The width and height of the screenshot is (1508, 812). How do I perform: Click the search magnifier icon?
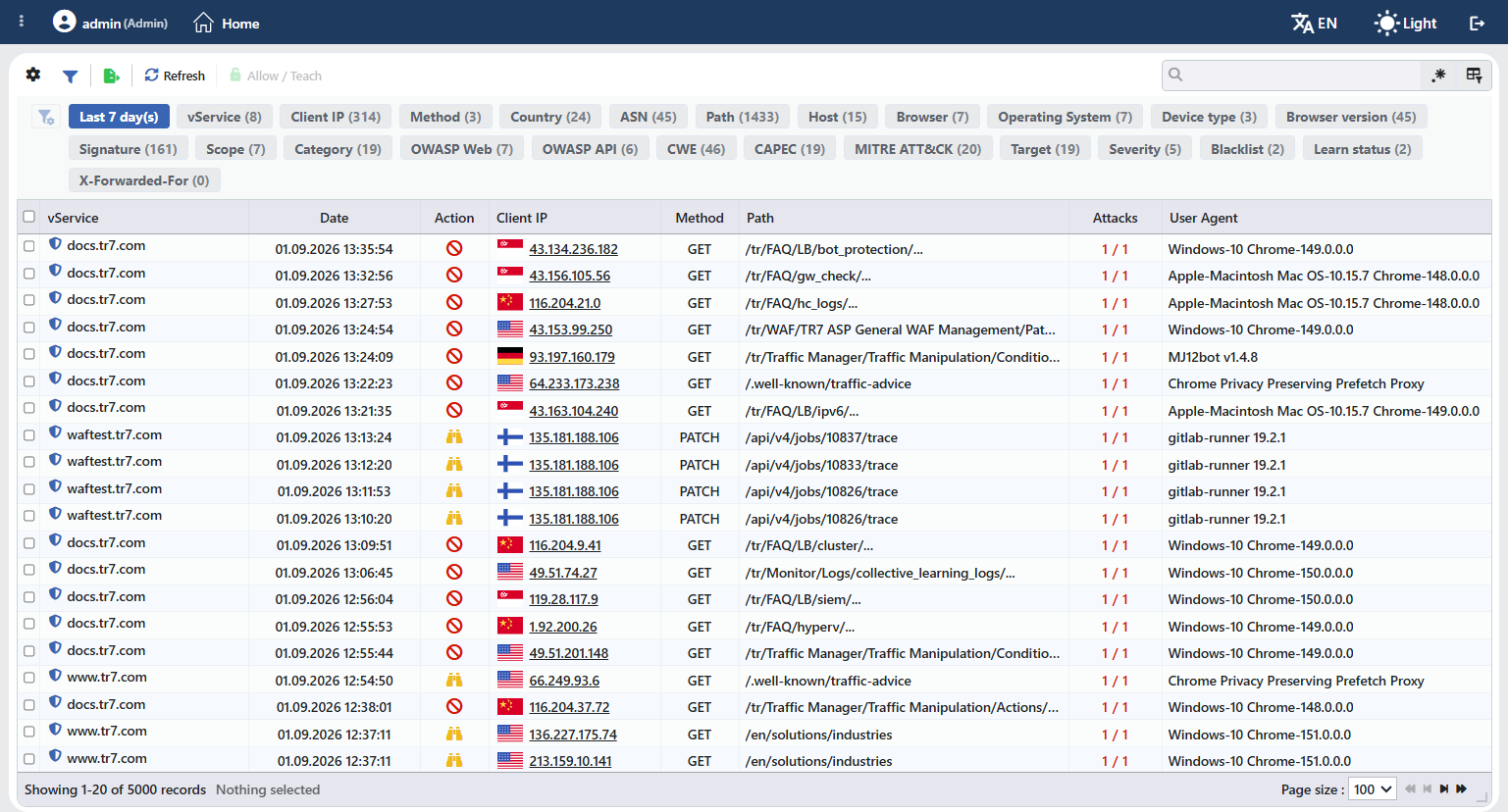pyautogui.click(x=1175, y=75)
